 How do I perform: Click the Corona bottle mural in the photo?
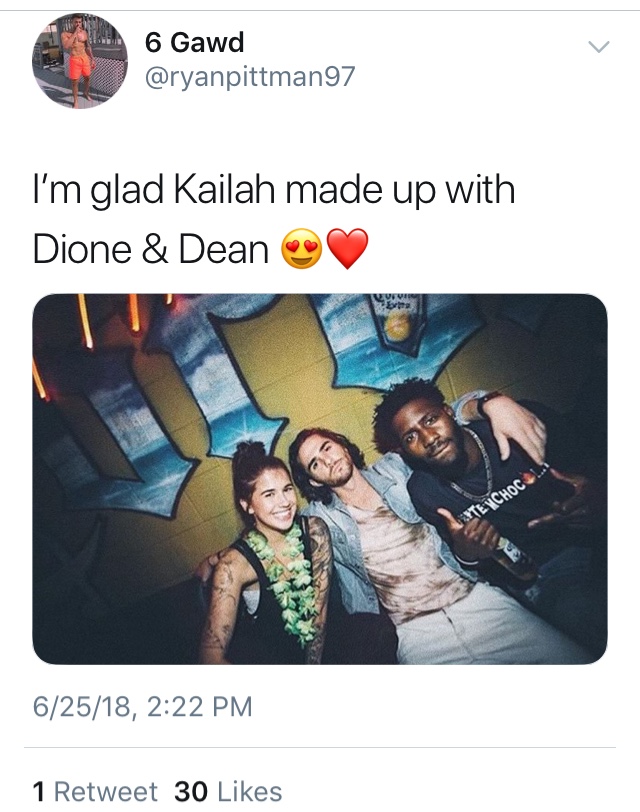coord(397,320)
